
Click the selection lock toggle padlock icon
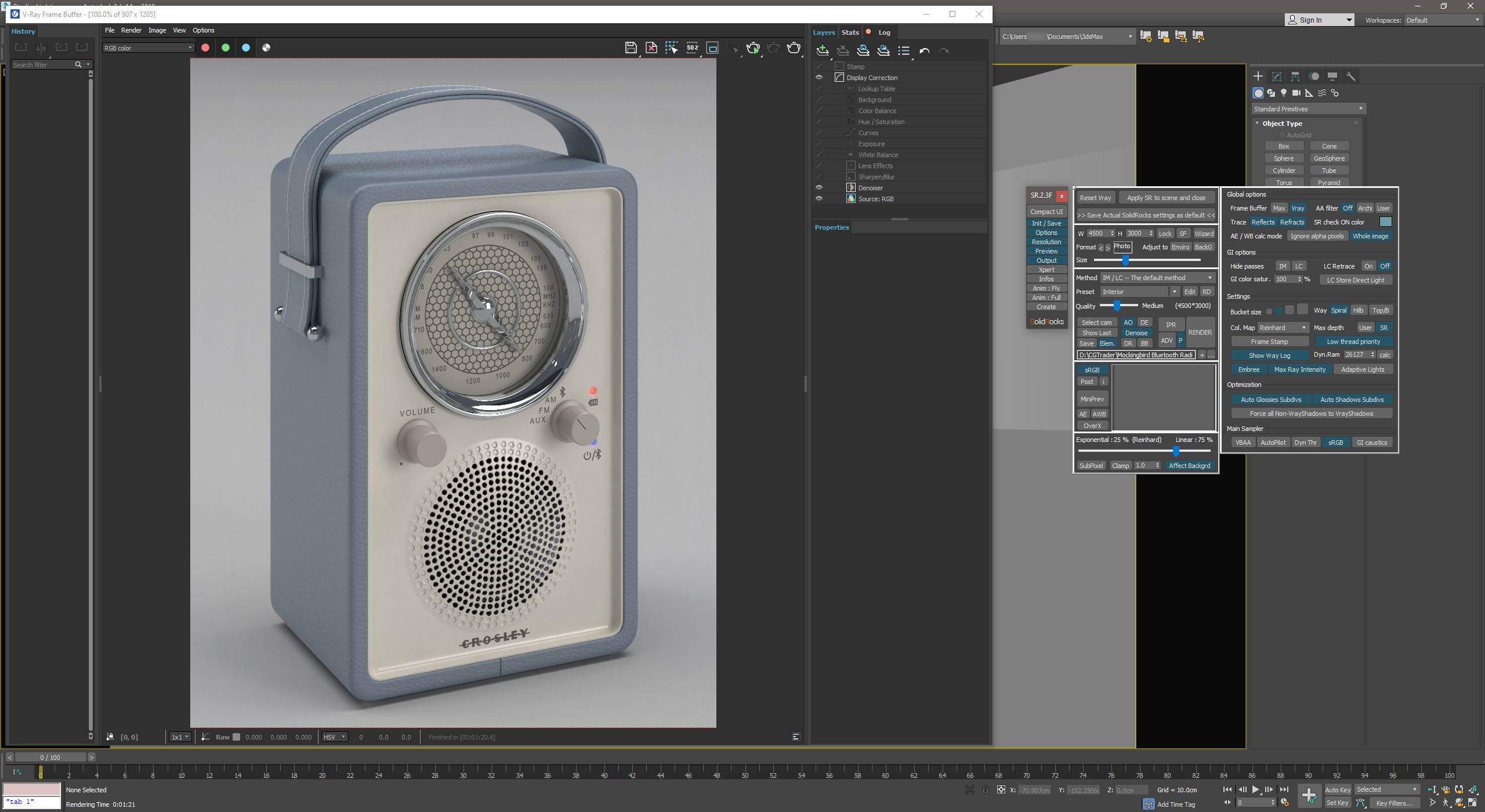[x=985, y=790]
